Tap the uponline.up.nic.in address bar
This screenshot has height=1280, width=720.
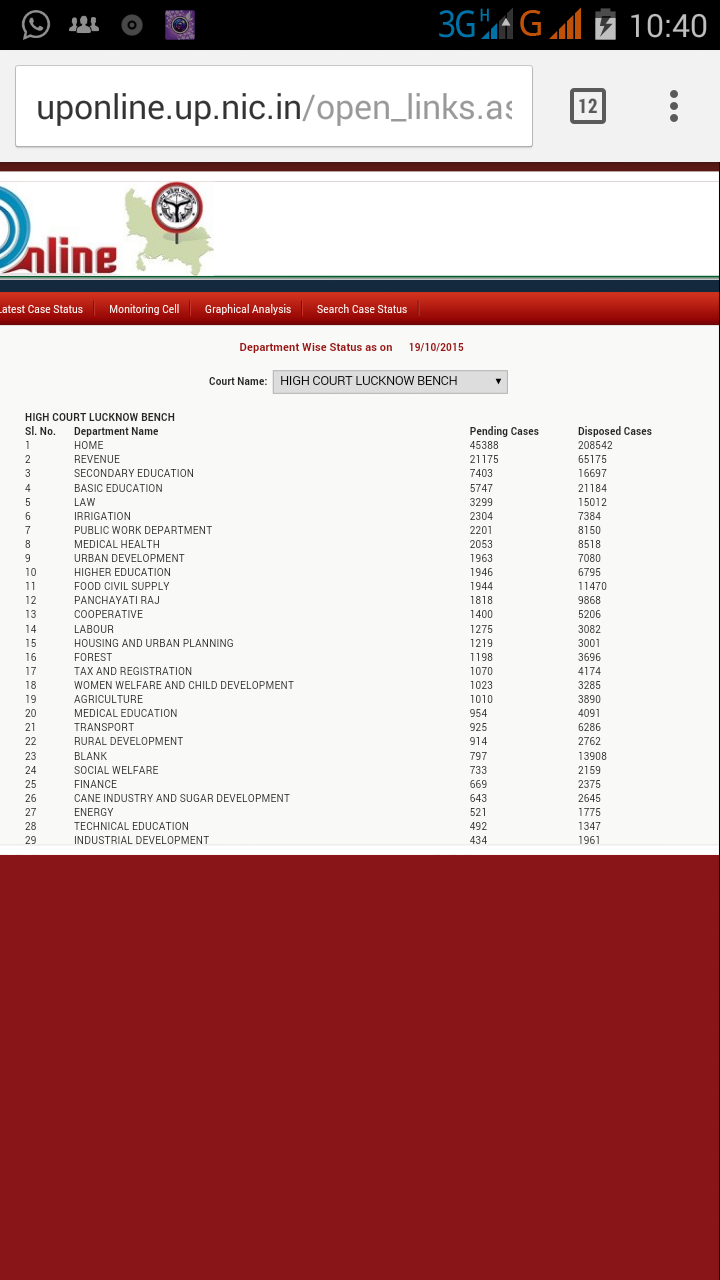274,107
